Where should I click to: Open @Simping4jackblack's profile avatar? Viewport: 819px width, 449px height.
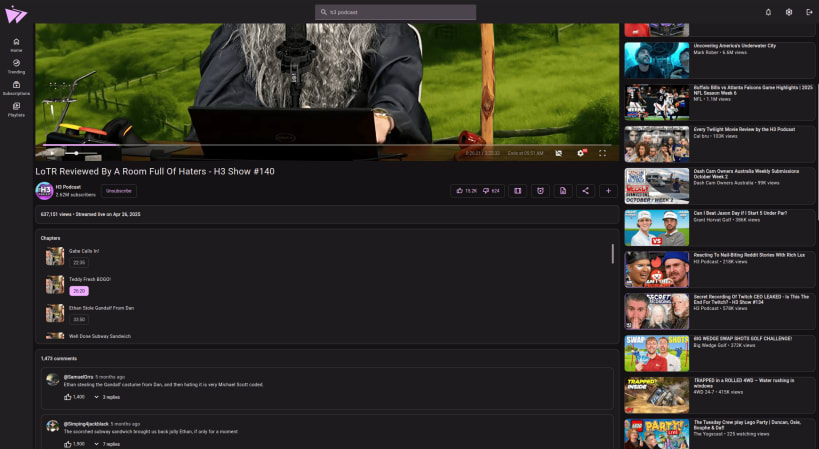52,426
